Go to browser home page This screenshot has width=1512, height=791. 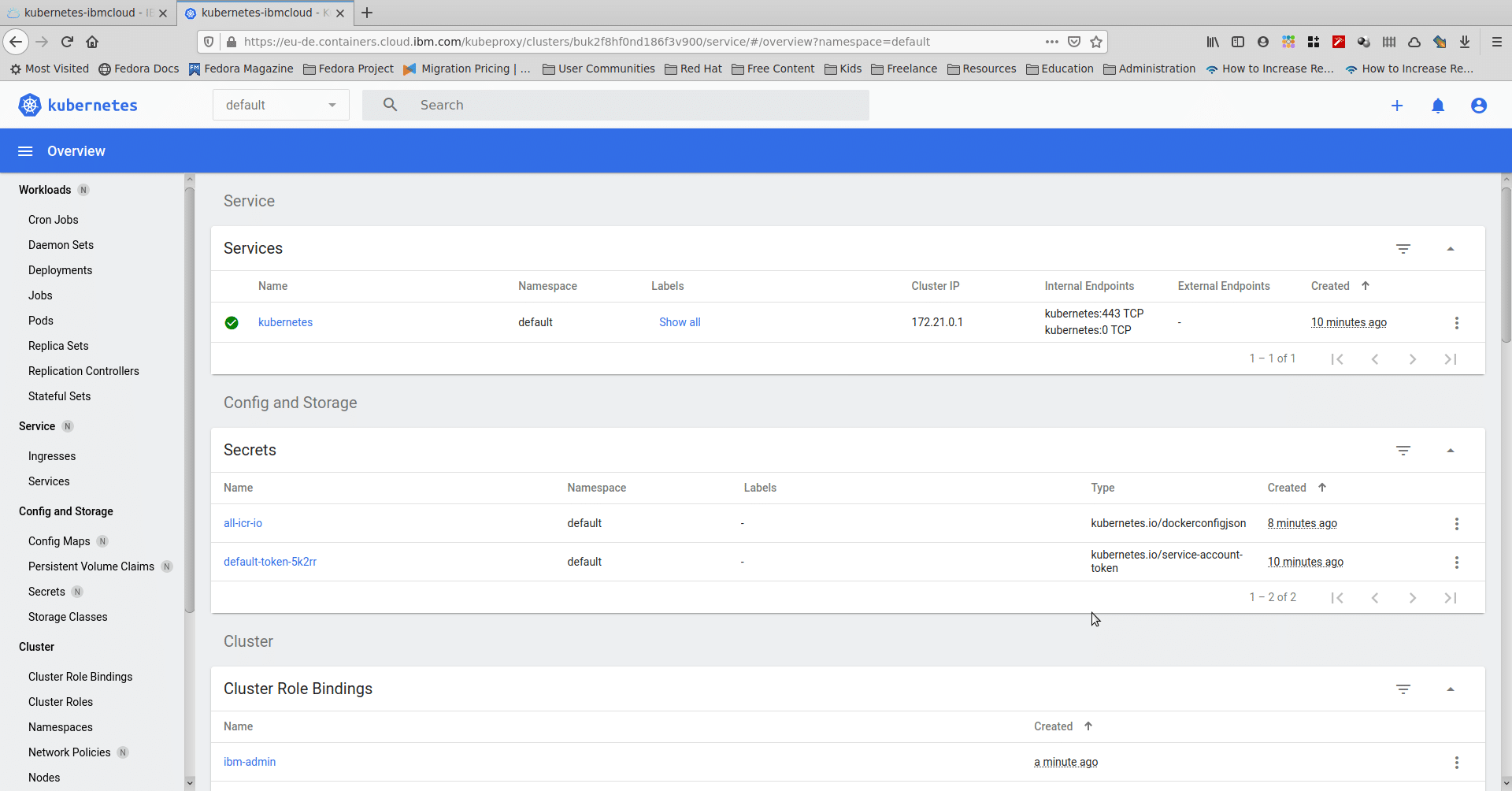tap(92, 42)
